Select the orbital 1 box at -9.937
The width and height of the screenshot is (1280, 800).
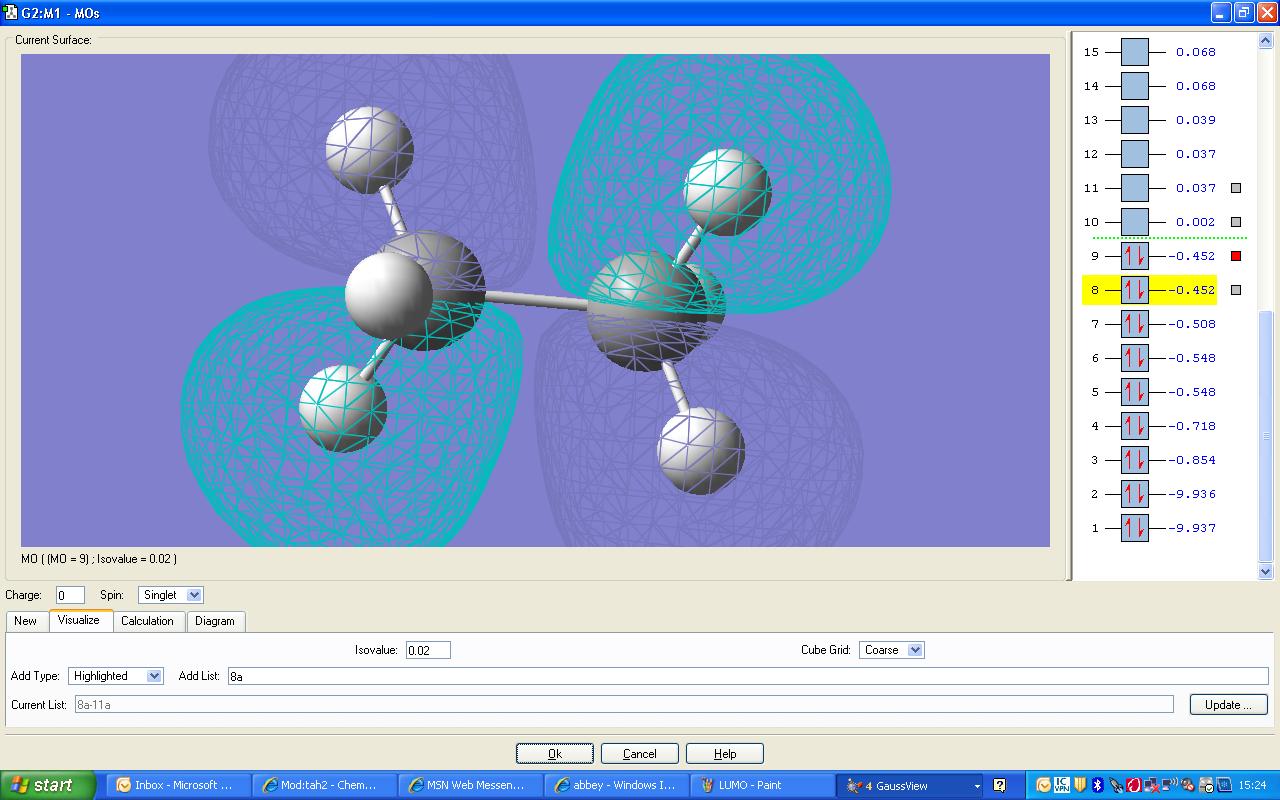point(1134,528)
